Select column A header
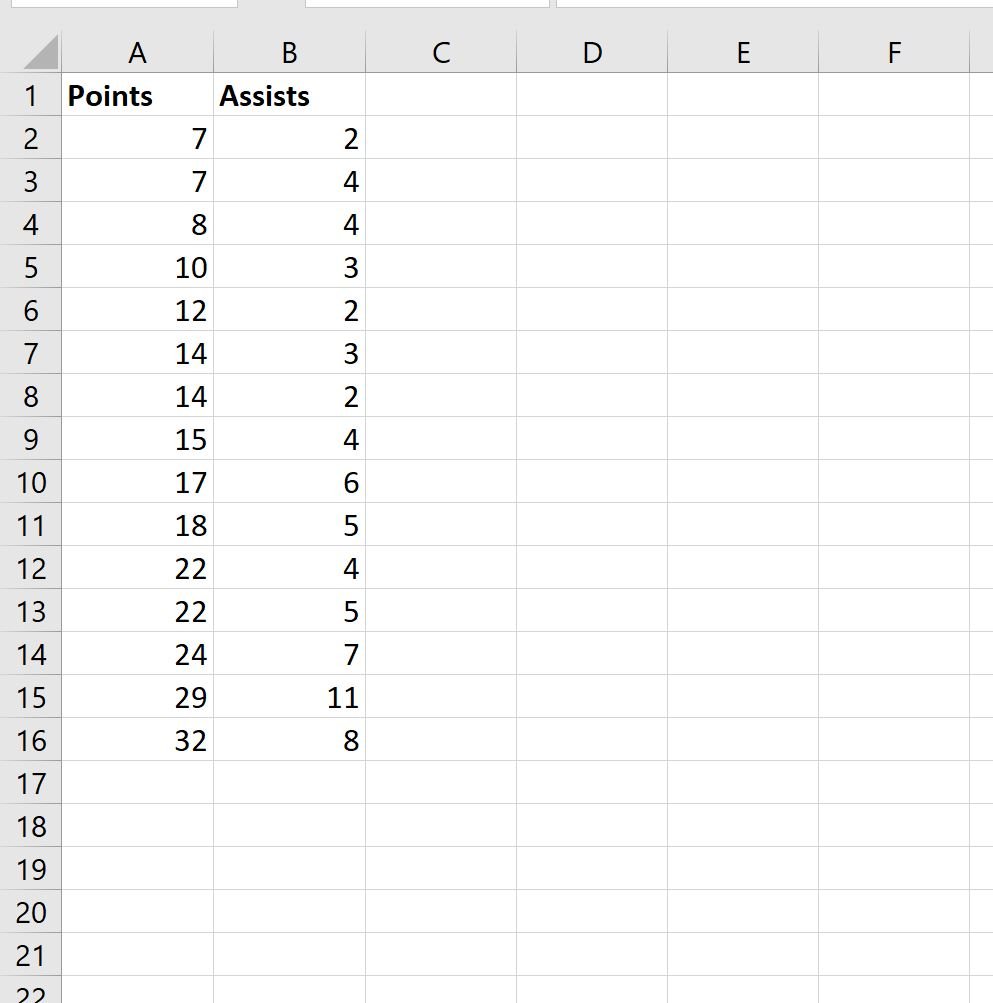 138,52
